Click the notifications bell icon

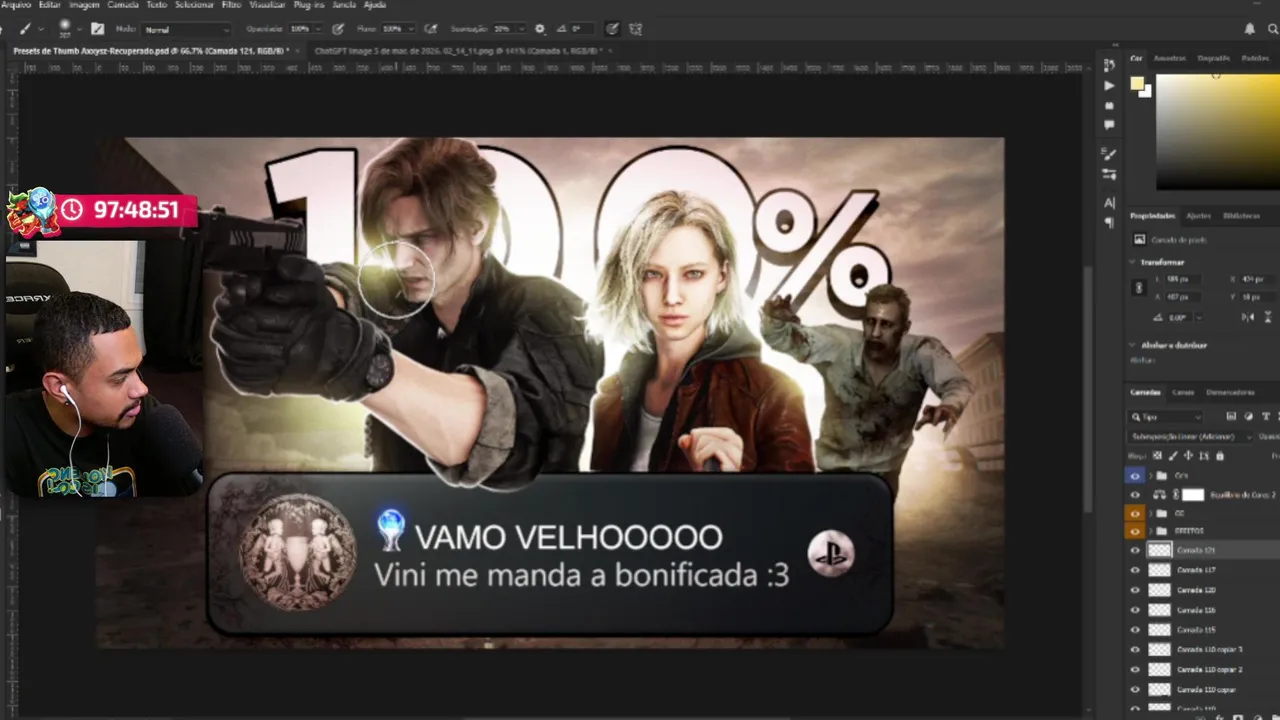(x=1250, y=29)
